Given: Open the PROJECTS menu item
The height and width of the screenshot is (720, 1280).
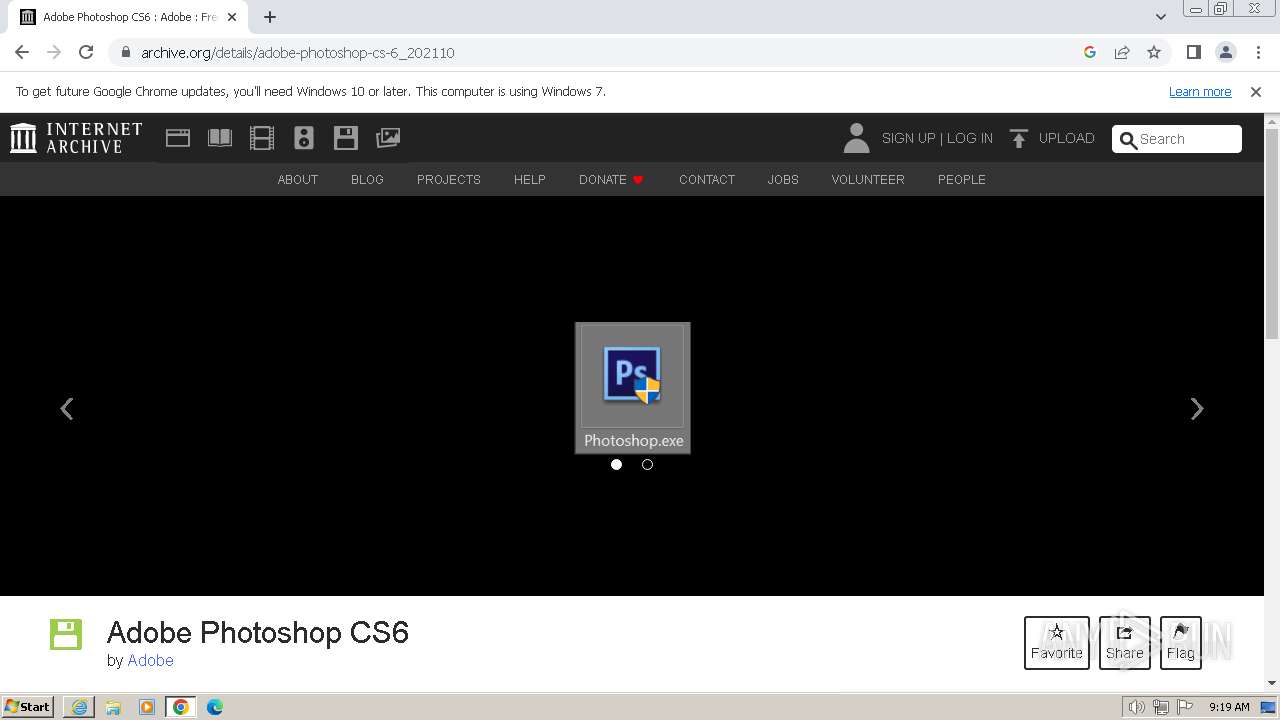Looking at the screenshot, I should point(449,179).
